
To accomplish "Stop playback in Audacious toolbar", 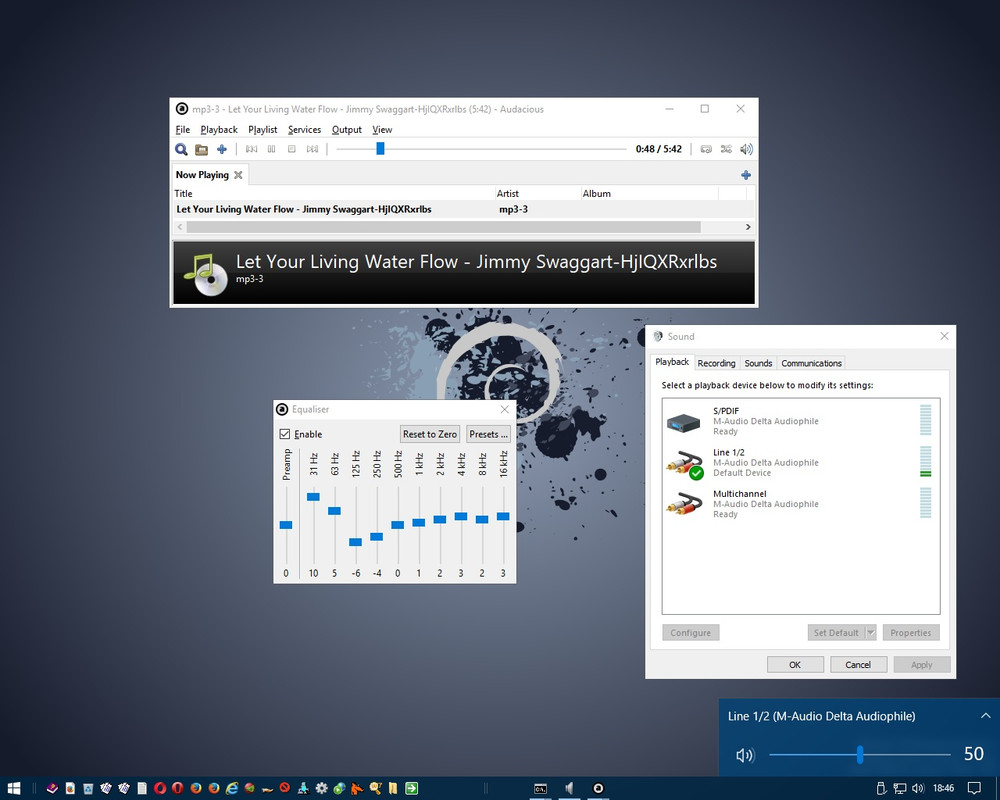I will (291, 149).
